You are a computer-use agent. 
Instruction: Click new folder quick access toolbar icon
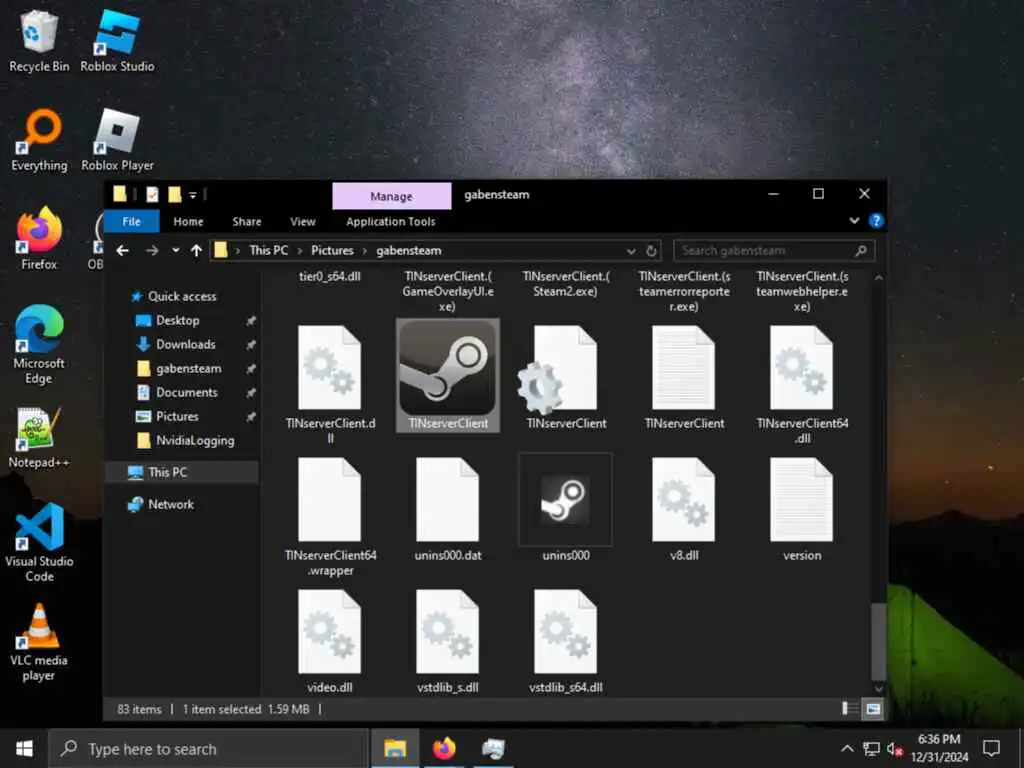[174, 194]
